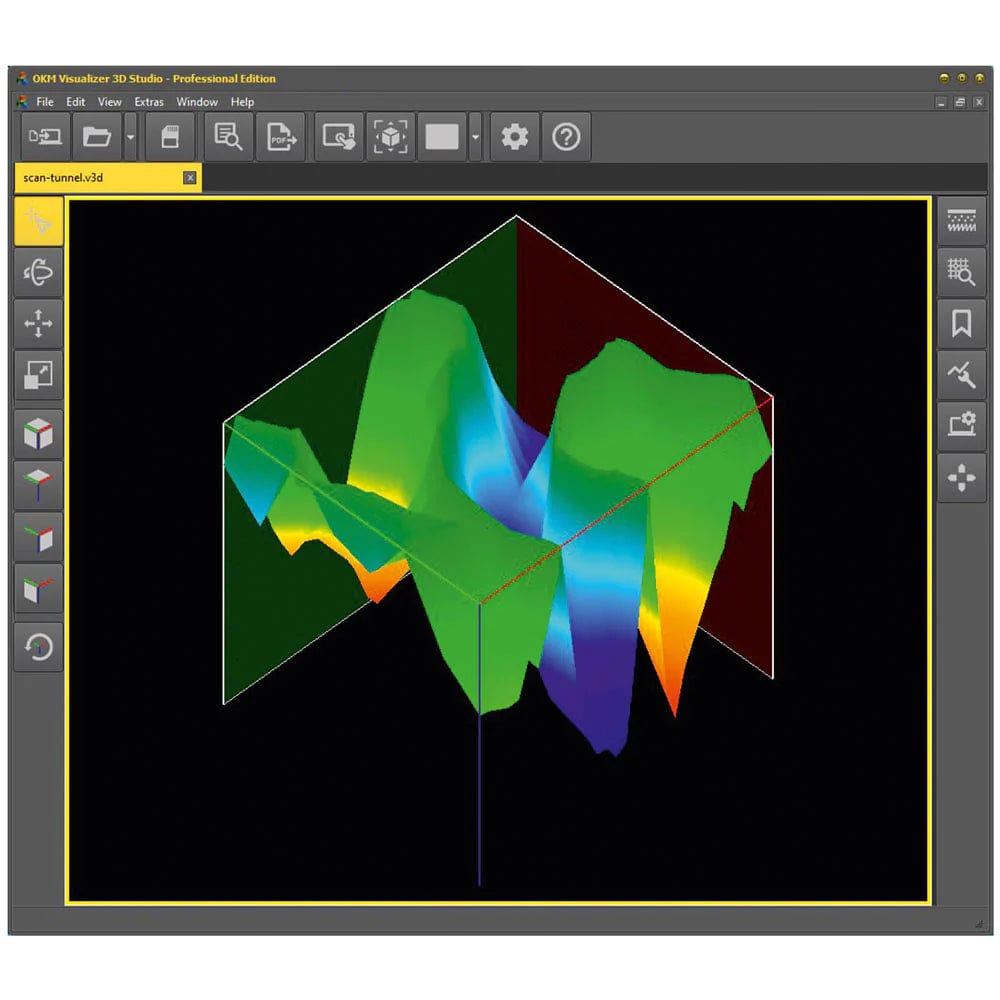Viewport: 1000px width, 1000px height.
Task: Open the Extras menu
Action: tap(149, 101)
